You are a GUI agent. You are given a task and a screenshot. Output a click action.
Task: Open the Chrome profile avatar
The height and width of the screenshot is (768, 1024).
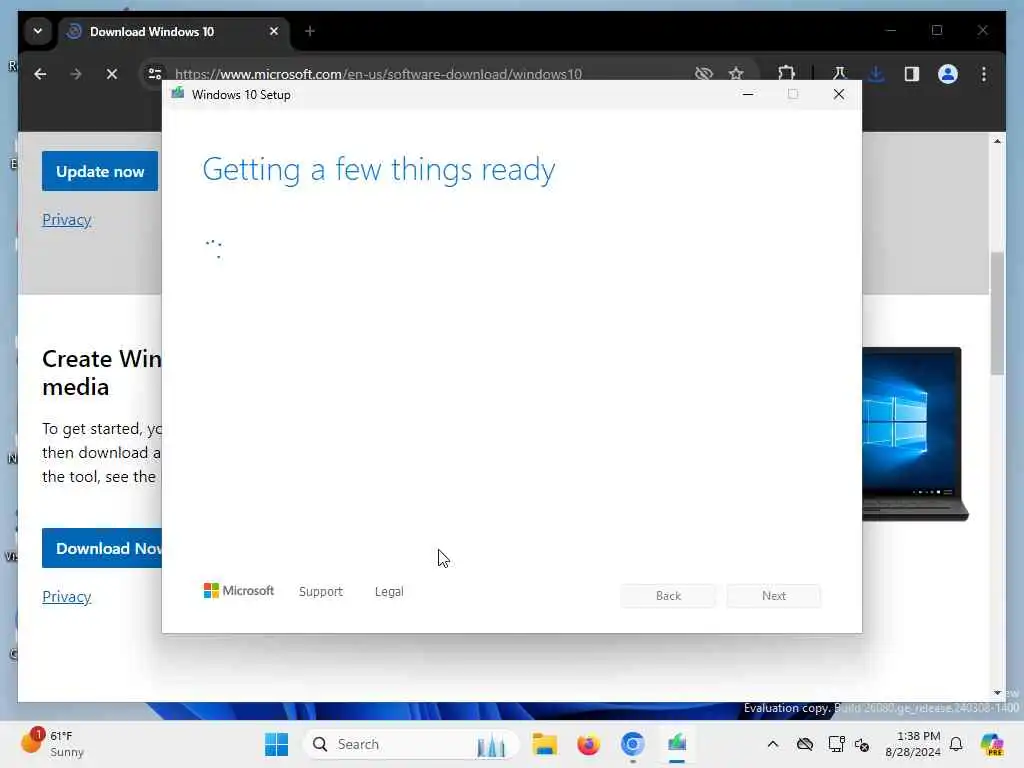tap(948, 74)
